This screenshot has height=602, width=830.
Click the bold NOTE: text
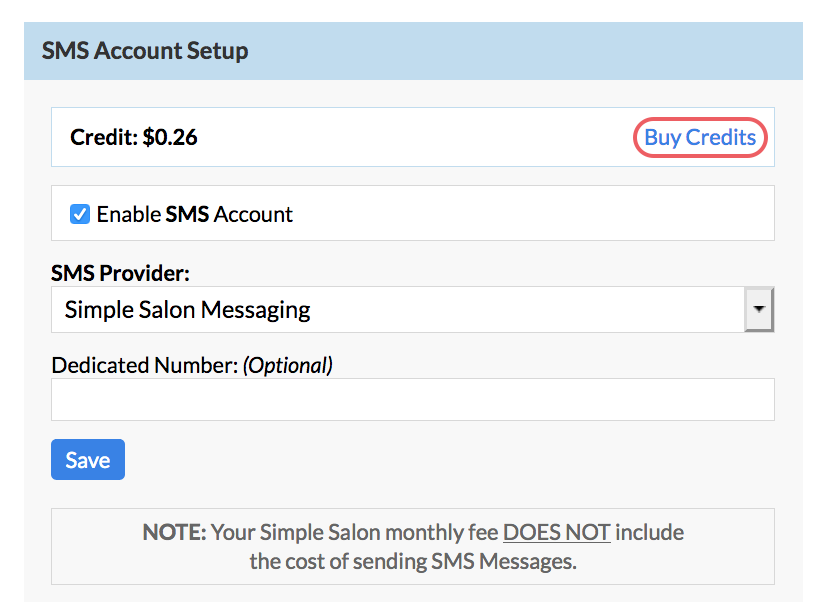174,532
